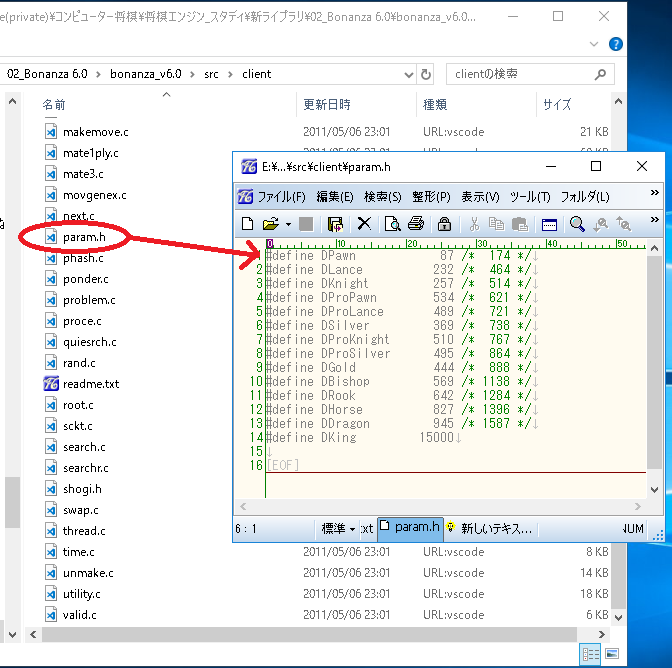Image resolution: width=672 pixels, height=668 pixels.
Task: Switch to the param.h document tab
Action: pyautogui.click(x=409, y=527)
